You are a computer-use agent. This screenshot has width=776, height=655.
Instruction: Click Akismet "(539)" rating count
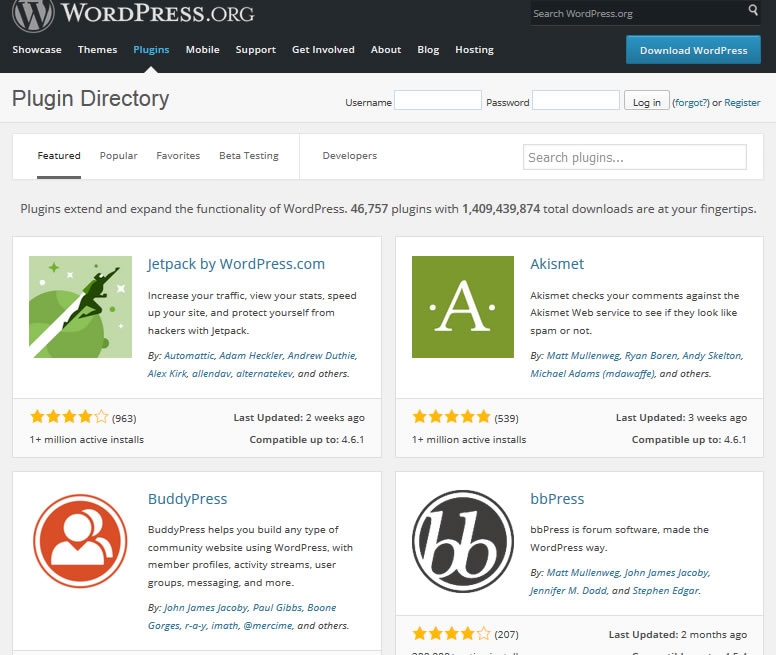click(x=506, y=419)
